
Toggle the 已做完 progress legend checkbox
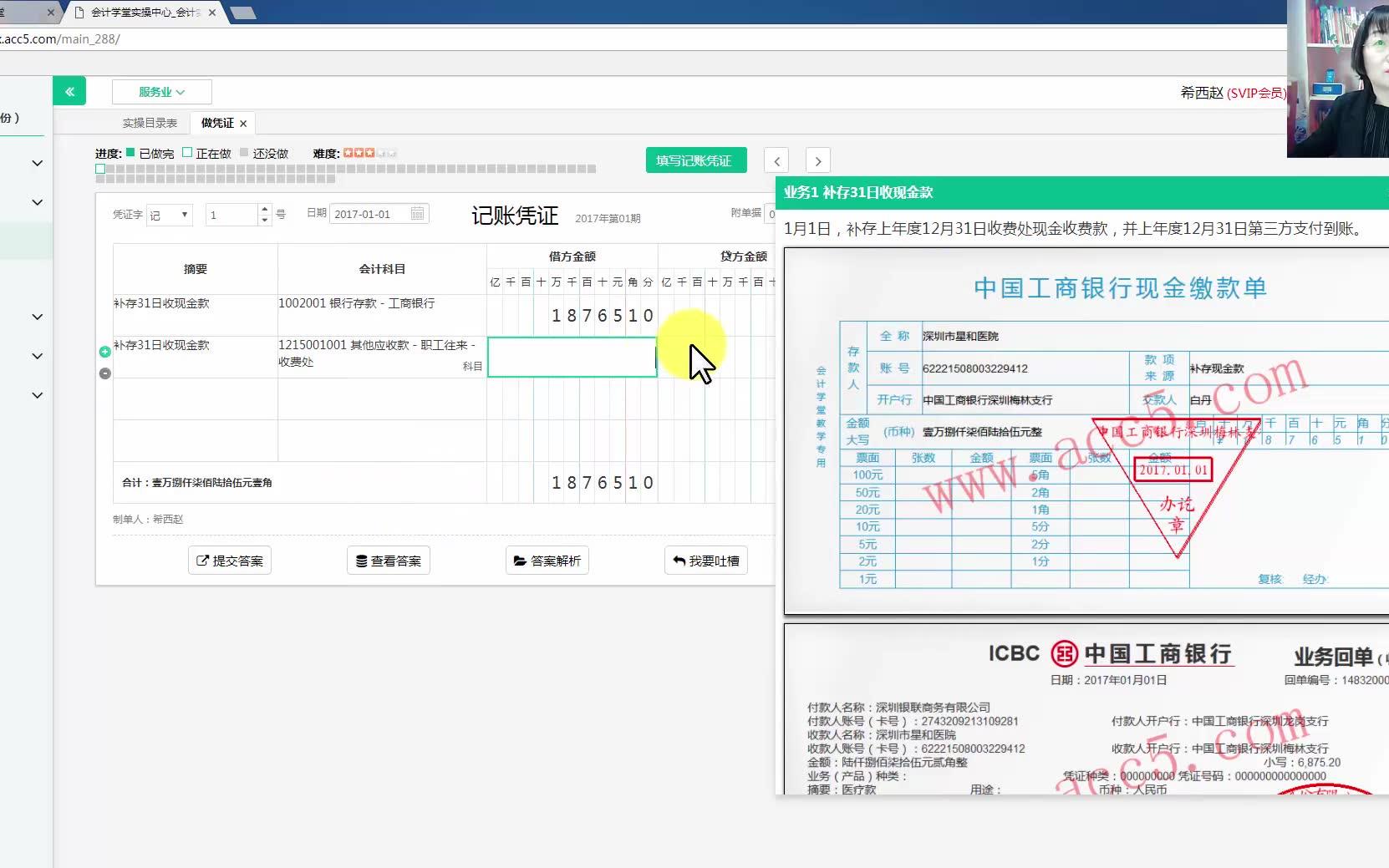[130, 153]
